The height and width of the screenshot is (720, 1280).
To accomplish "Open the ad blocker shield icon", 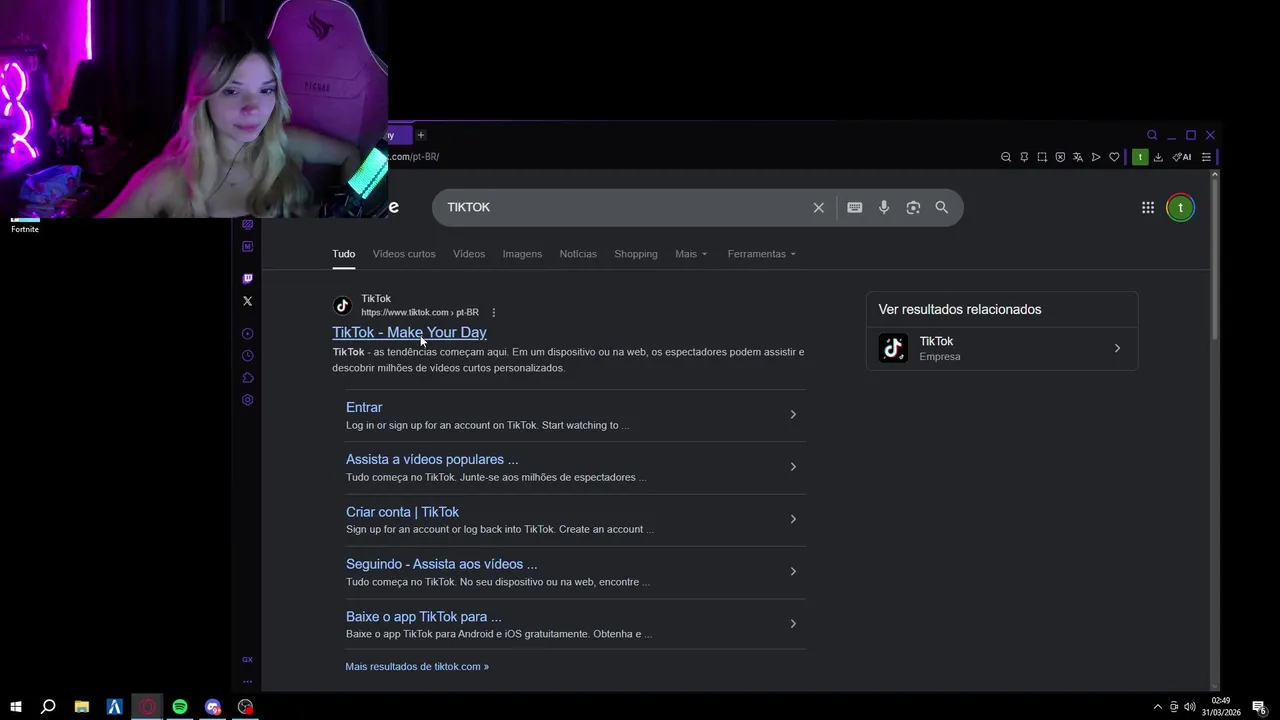I will click(1060, 157).
